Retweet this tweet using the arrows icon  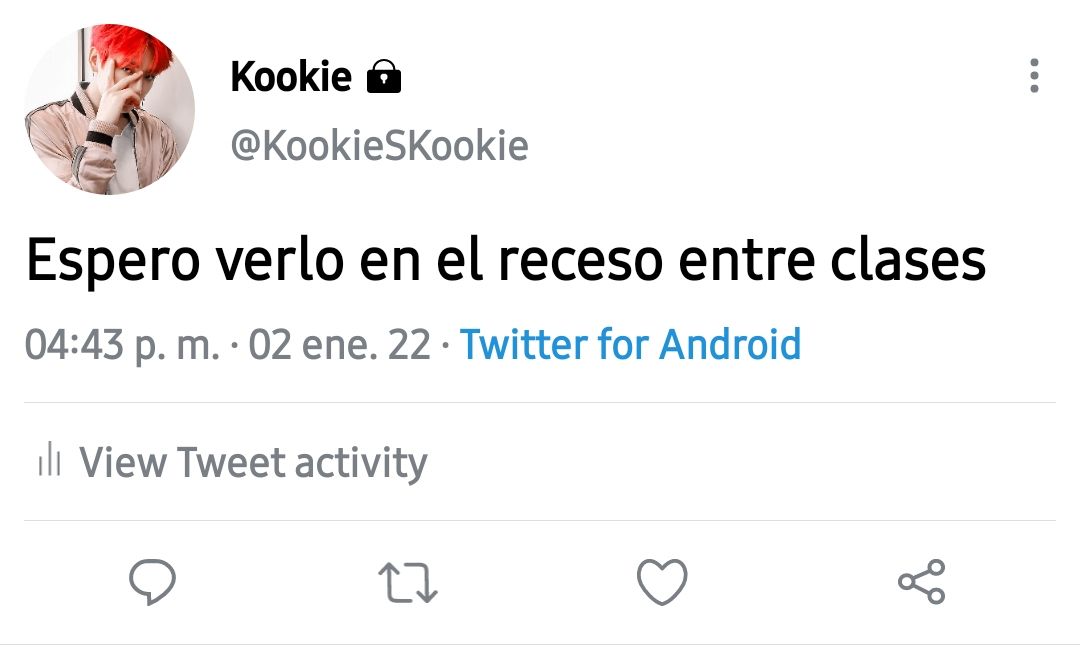[408, 583]
